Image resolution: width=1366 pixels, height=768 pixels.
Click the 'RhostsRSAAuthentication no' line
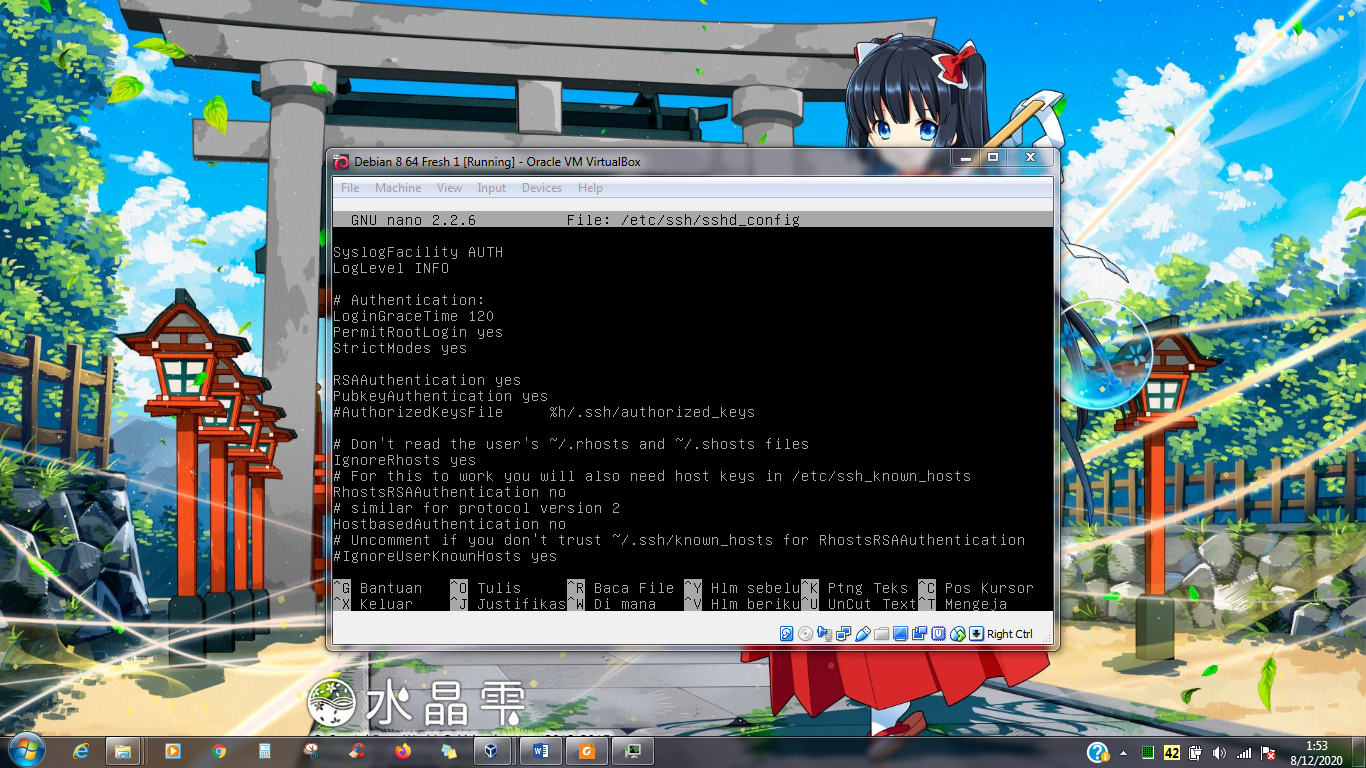pyautogui.click(x=449, y=492)
